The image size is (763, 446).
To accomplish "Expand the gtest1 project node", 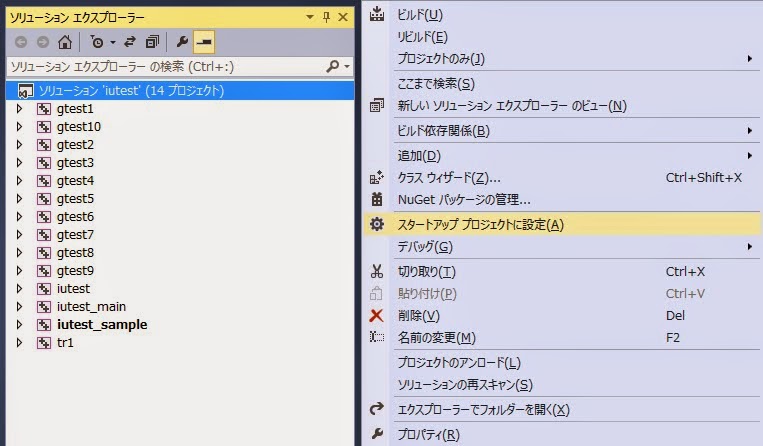I will pyautogui.click(x=19, y=108).
